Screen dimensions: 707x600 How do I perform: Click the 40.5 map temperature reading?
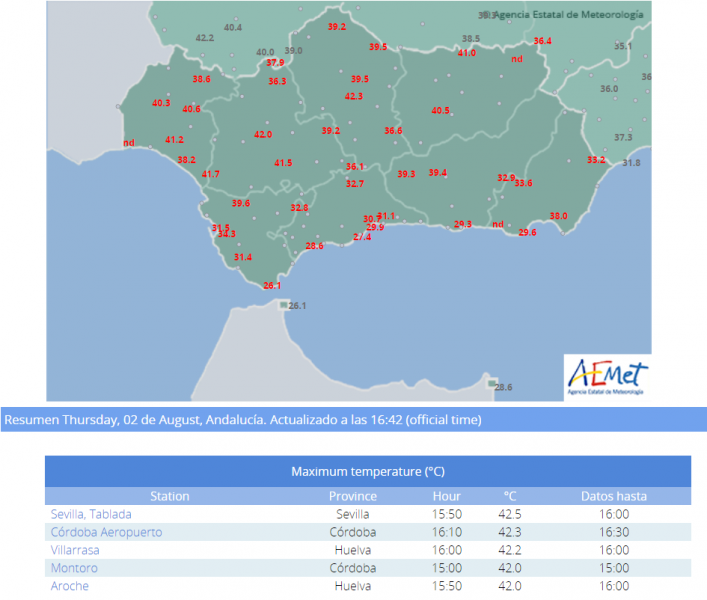click(x=440, y=110)
